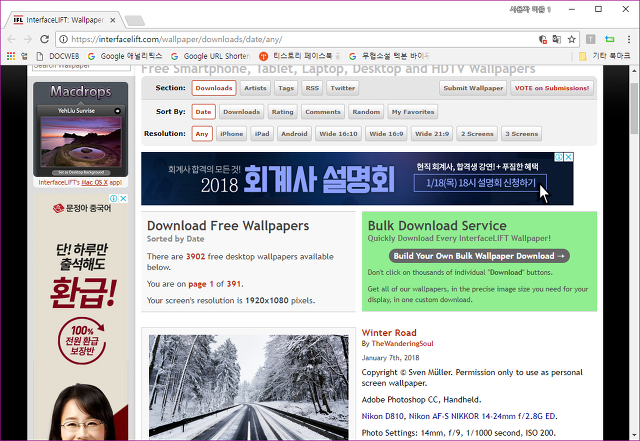Screen dimensions: 640x441
Task: Open the Google 애널리틱스 bookmark
Action: coord(125,56)
